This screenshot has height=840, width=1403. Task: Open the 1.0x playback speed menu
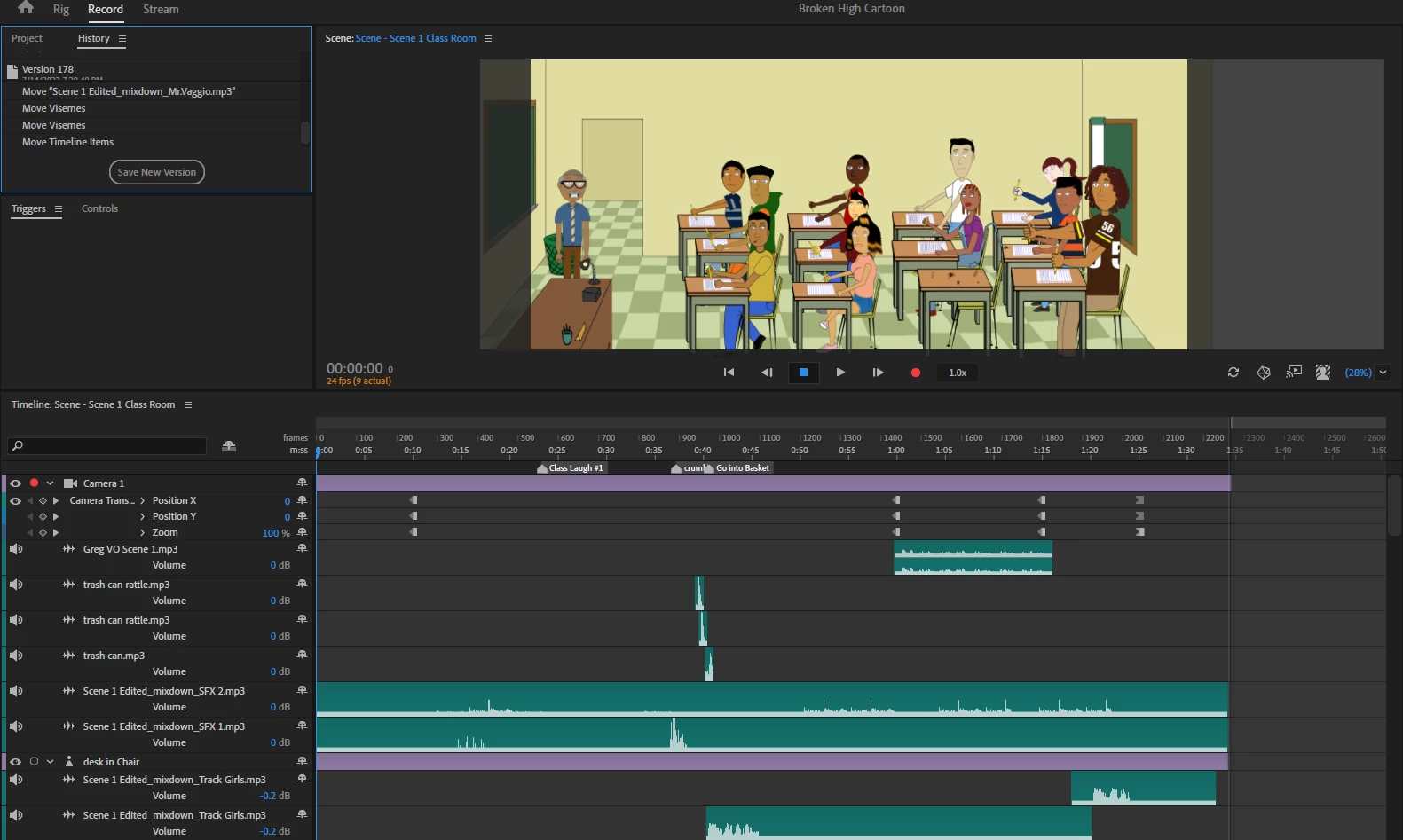(958, 373)
